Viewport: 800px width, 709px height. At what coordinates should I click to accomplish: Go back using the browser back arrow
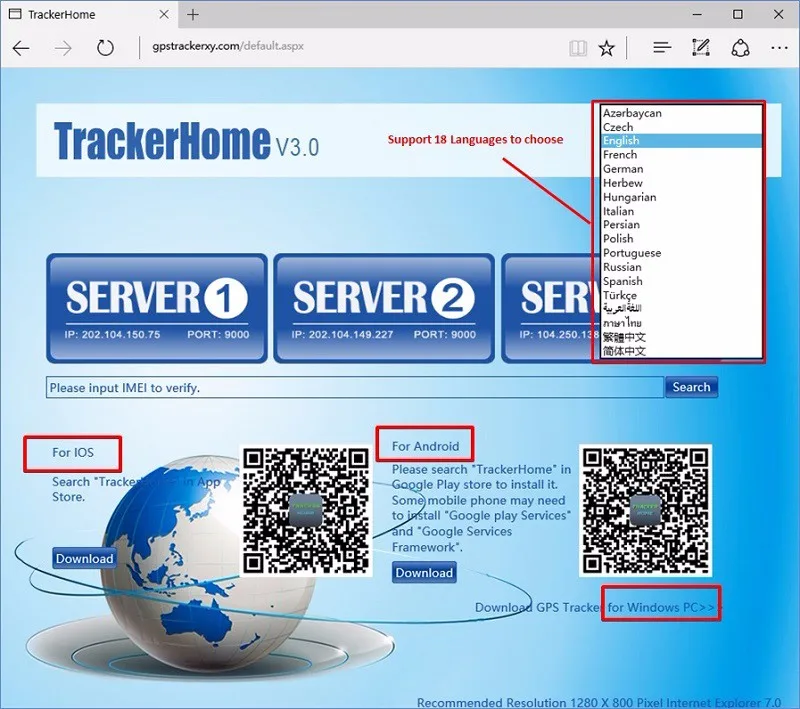click(21, 48)
